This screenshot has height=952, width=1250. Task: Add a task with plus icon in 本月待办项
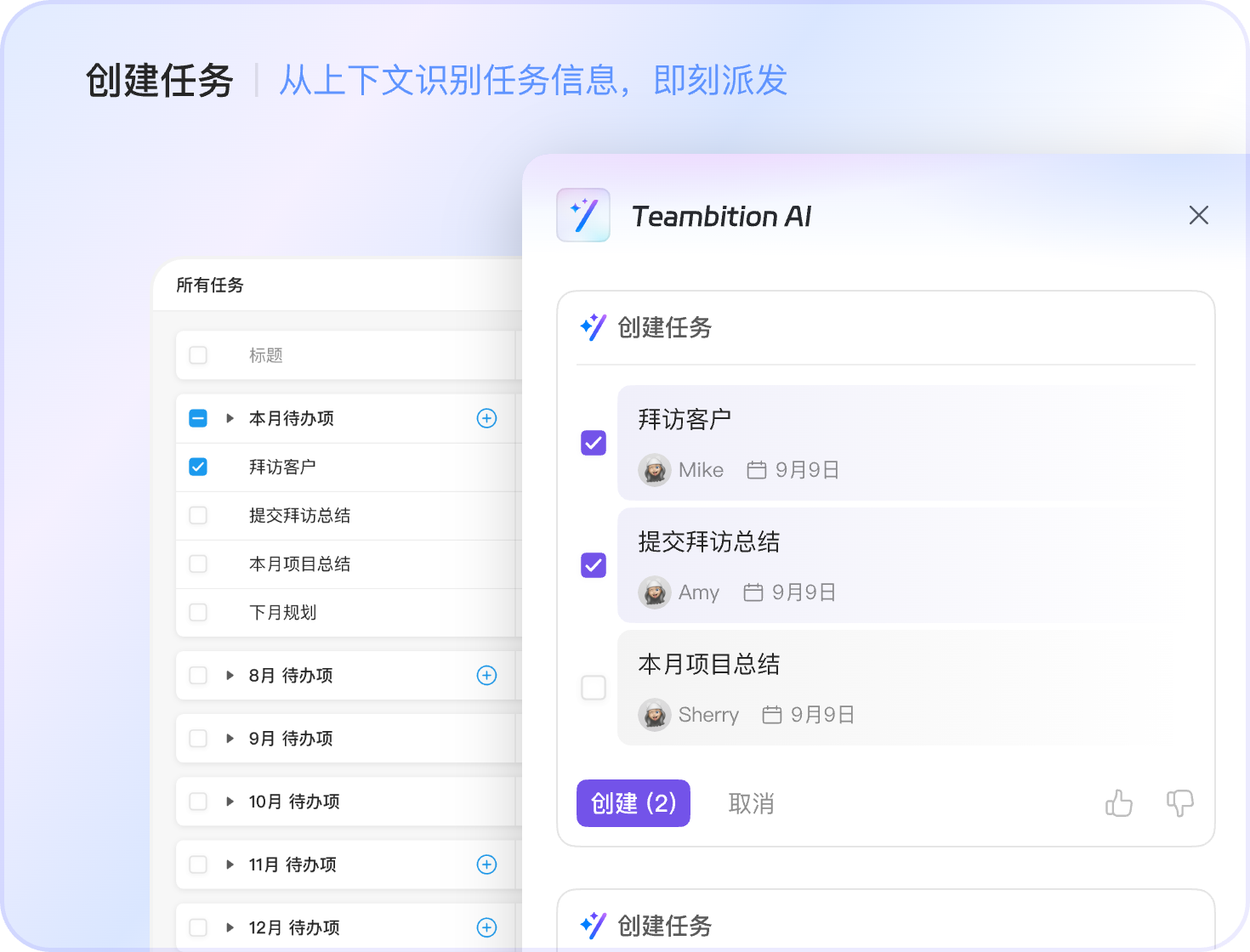pos(486,418)
